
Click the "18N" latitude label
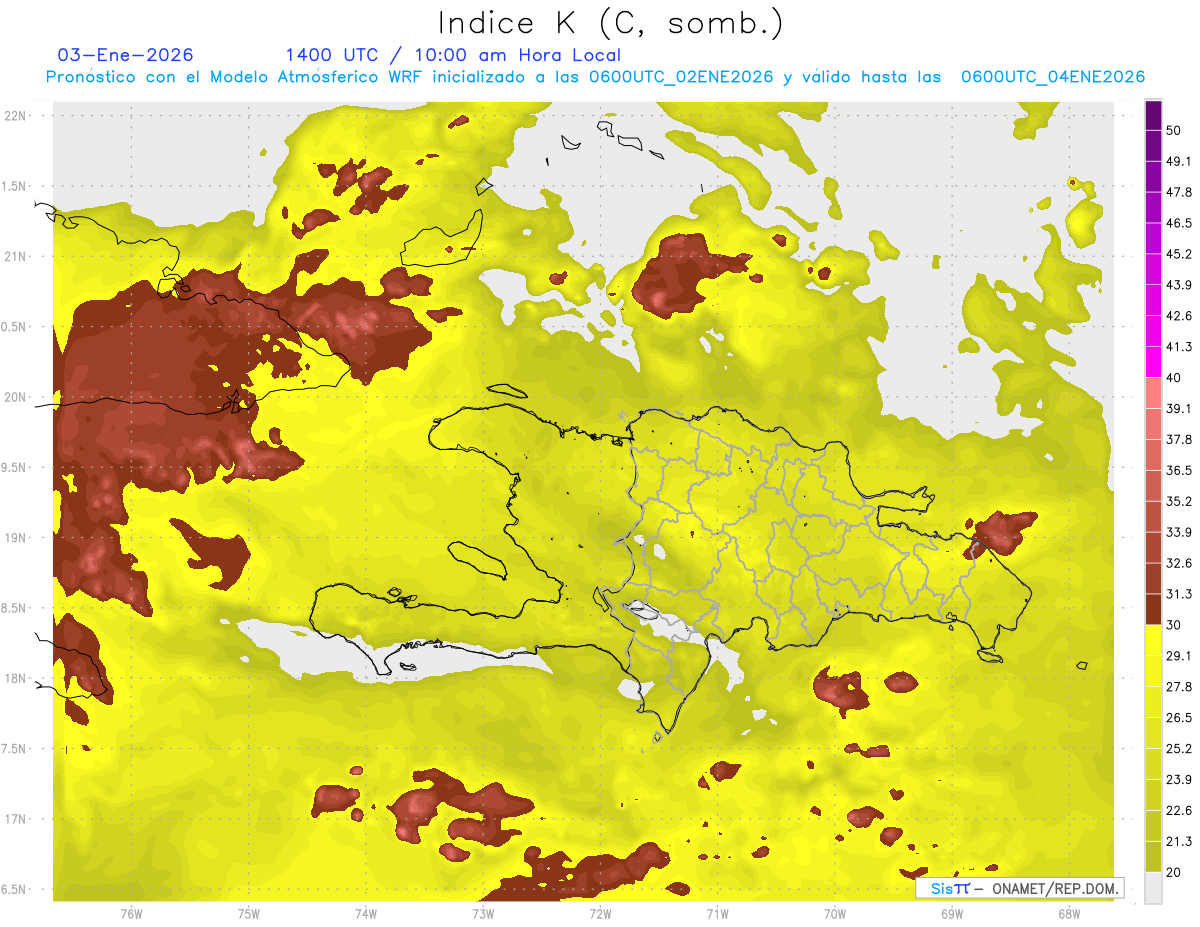coord(16,678)
